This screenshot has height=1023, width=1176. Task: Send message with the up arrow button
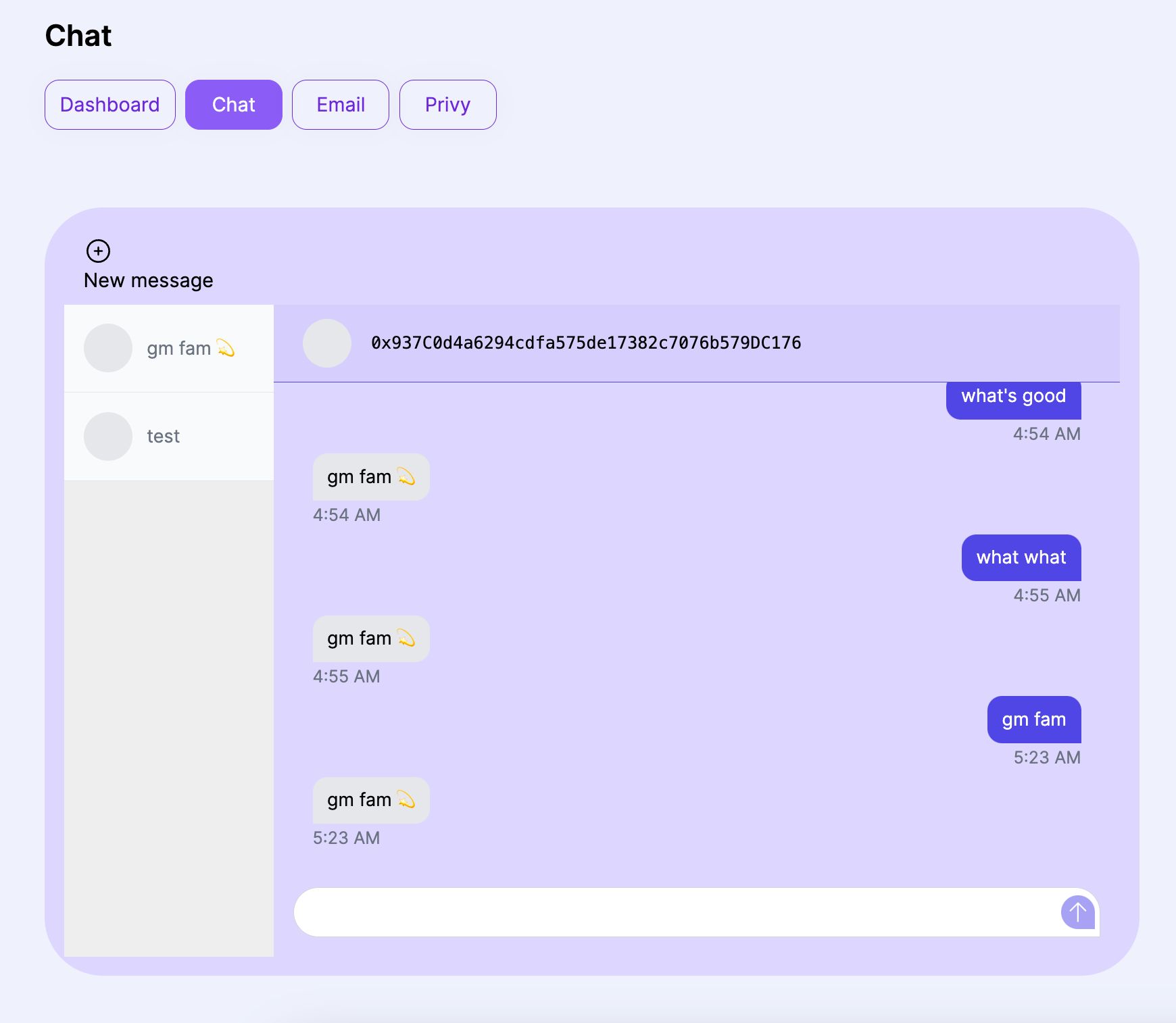(1077, 912)
